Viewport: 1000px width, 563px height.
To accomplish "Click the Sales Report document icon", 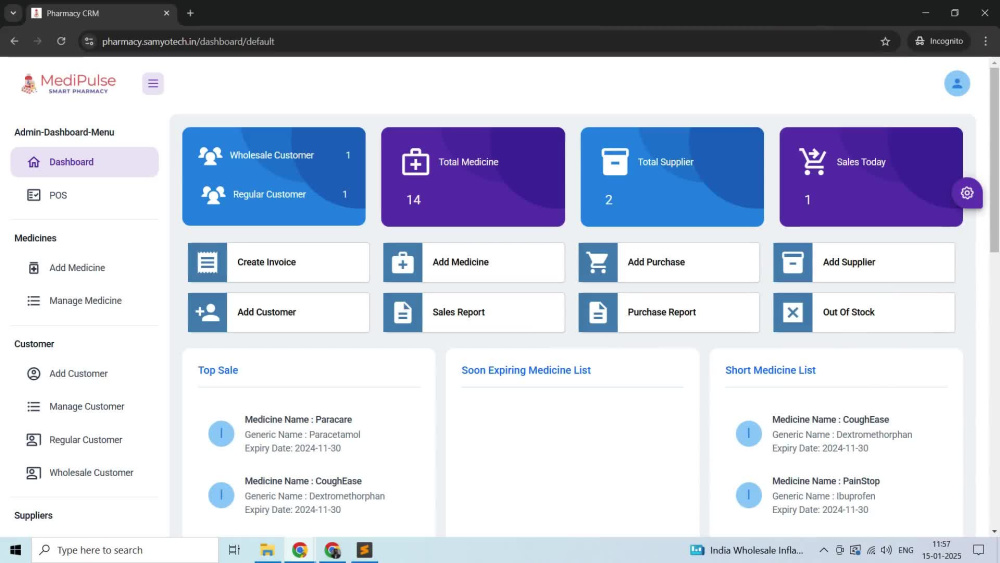I will click(x=402, y=312).
